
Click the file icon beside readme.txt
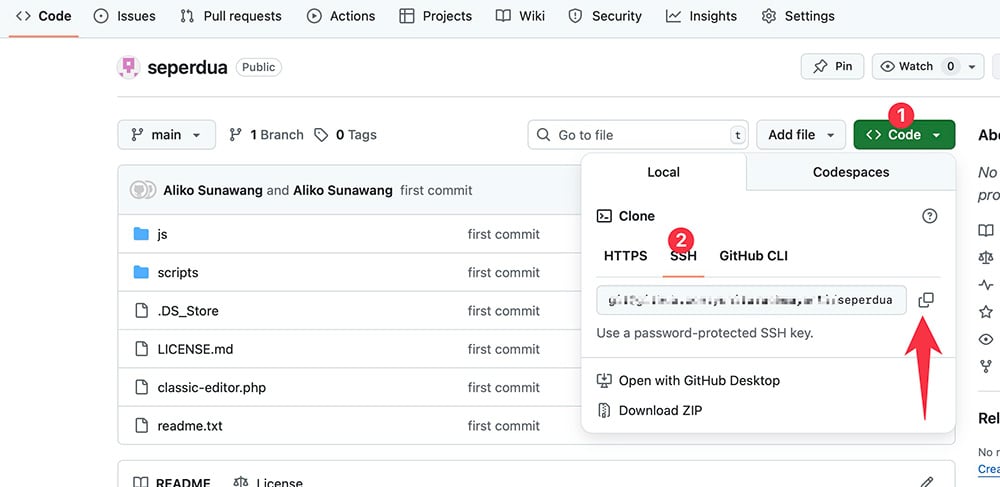pyautogui.click(x=141, y=425)
